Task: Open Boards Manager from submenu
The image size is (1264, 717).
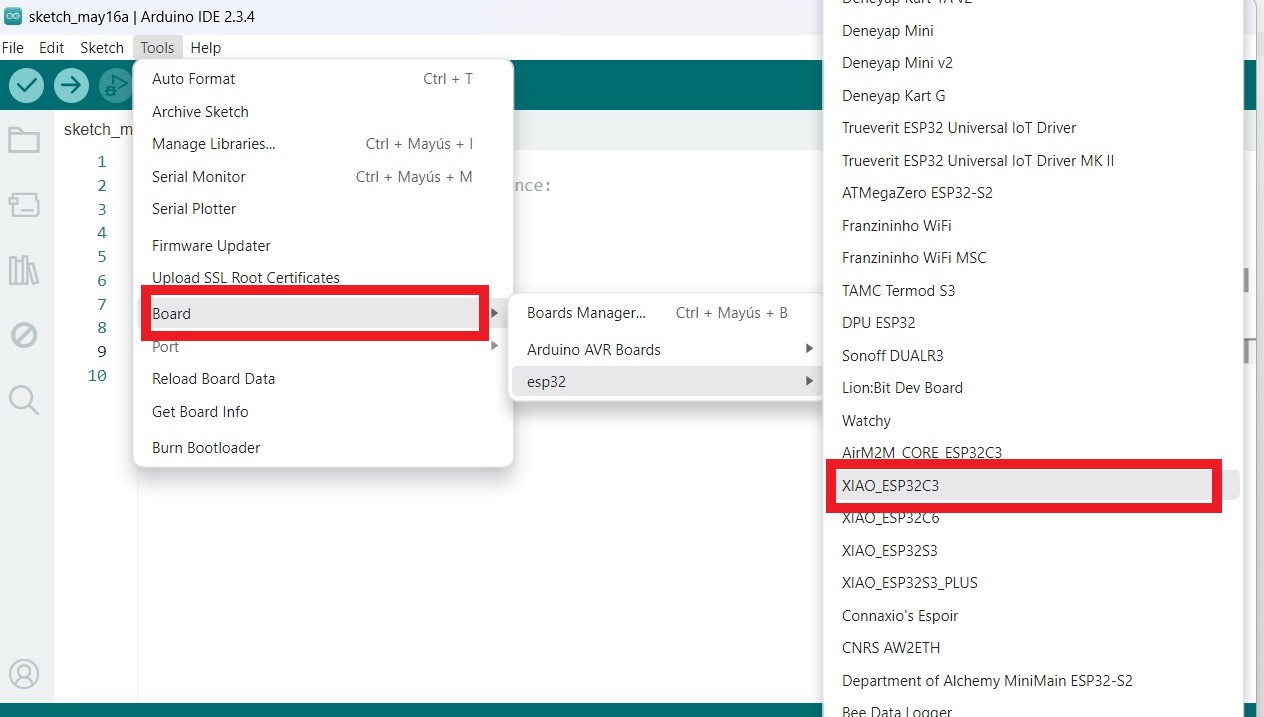Action: 666,313
